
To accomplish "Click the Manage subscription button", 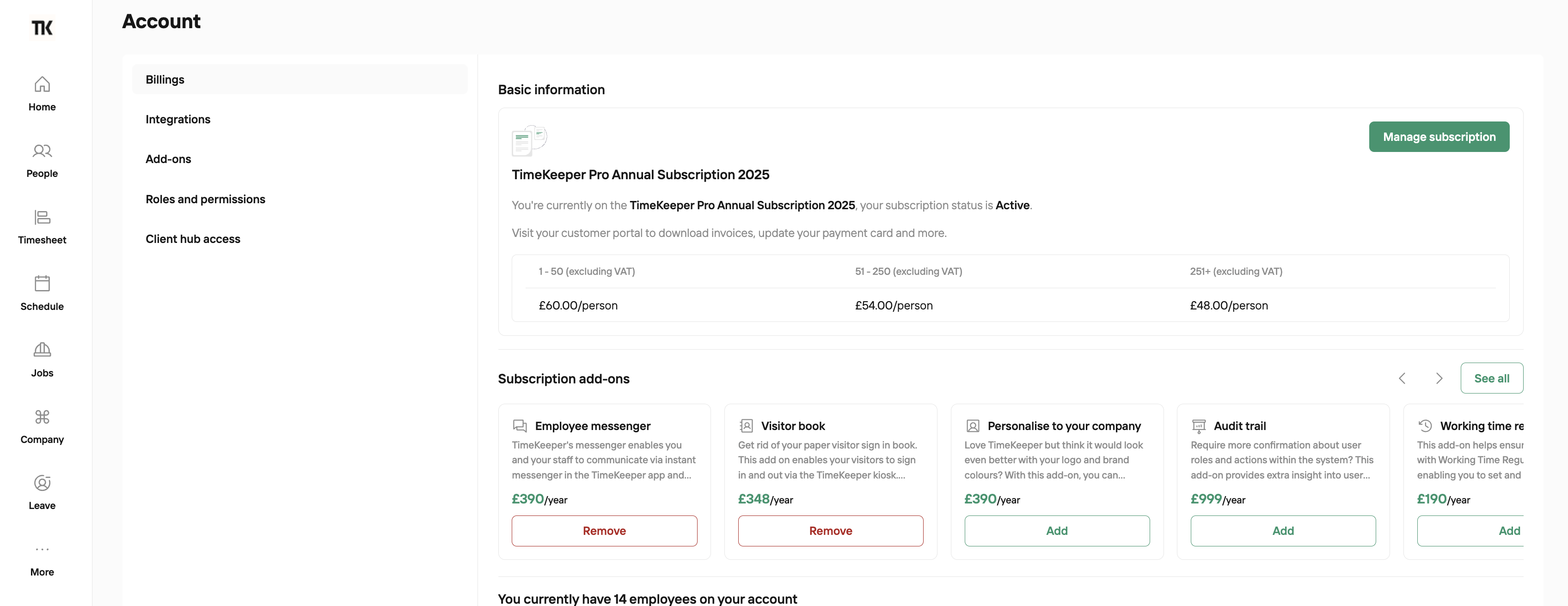I will click(x=1439, y=137).
